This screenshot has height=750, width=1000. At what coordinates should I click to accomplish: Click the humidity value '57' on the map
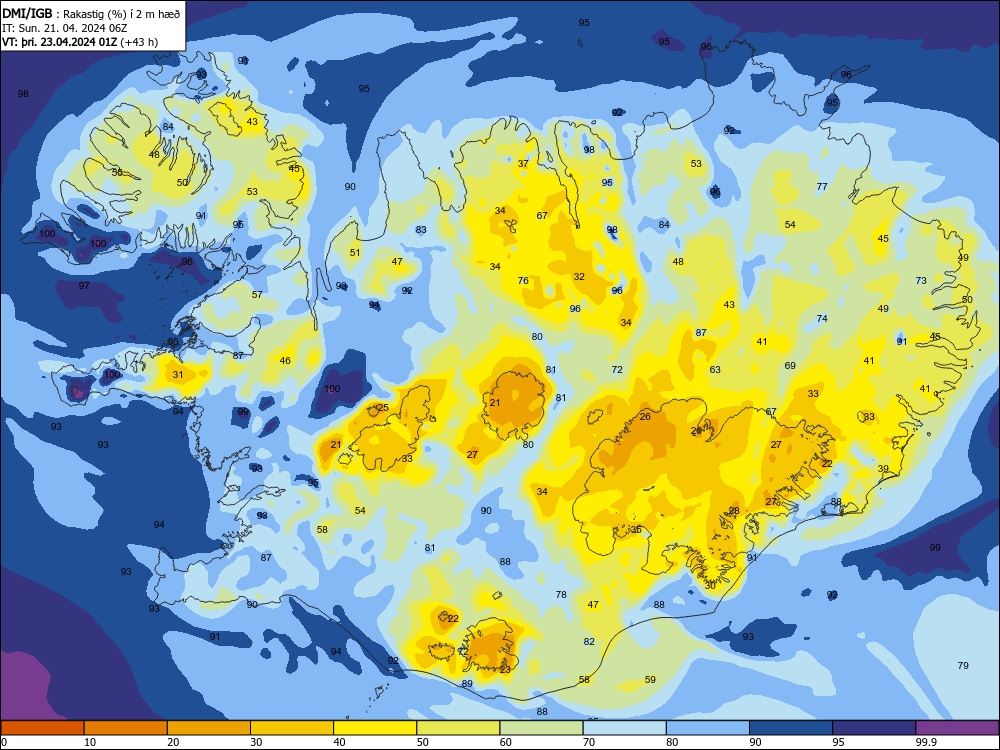pyautogui.click(x=257, y=295)
